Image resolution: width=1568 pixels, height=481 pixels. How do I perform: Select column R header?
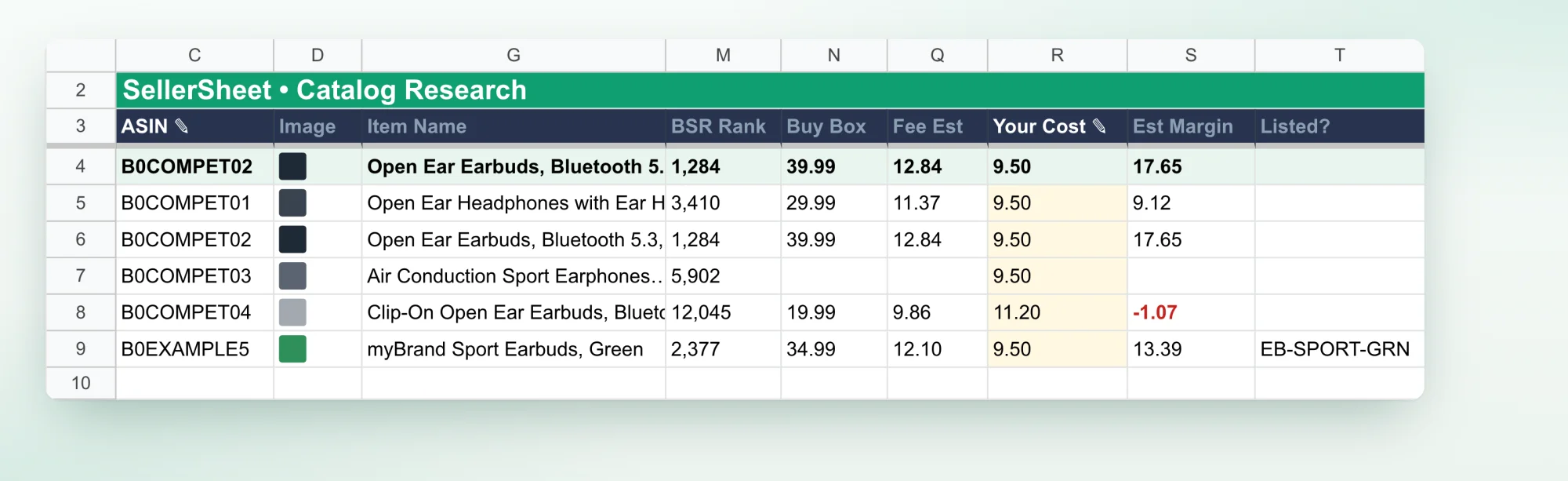click(1058, 55)
